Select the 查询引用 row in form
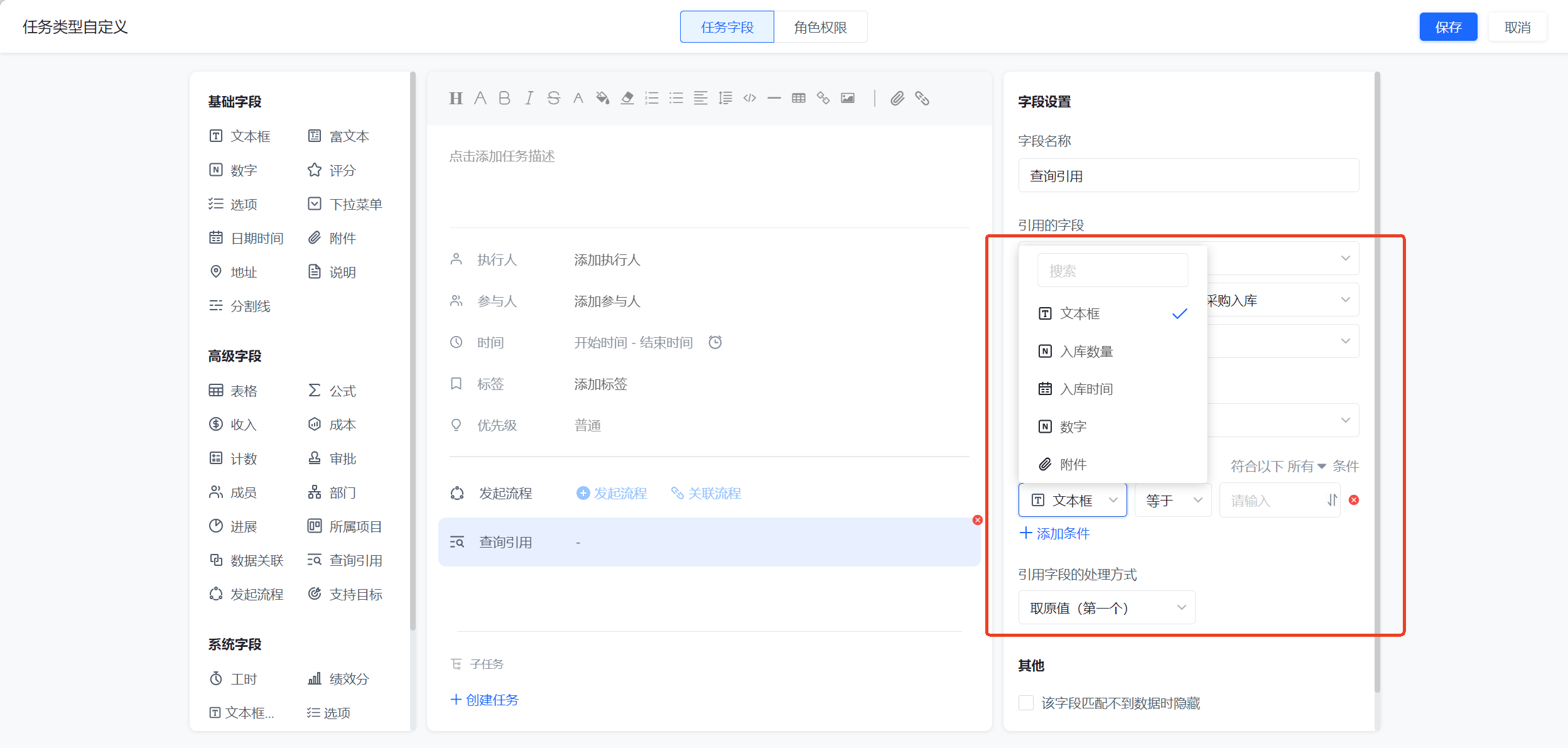The image size is (1568, 748). coord(709,542)
